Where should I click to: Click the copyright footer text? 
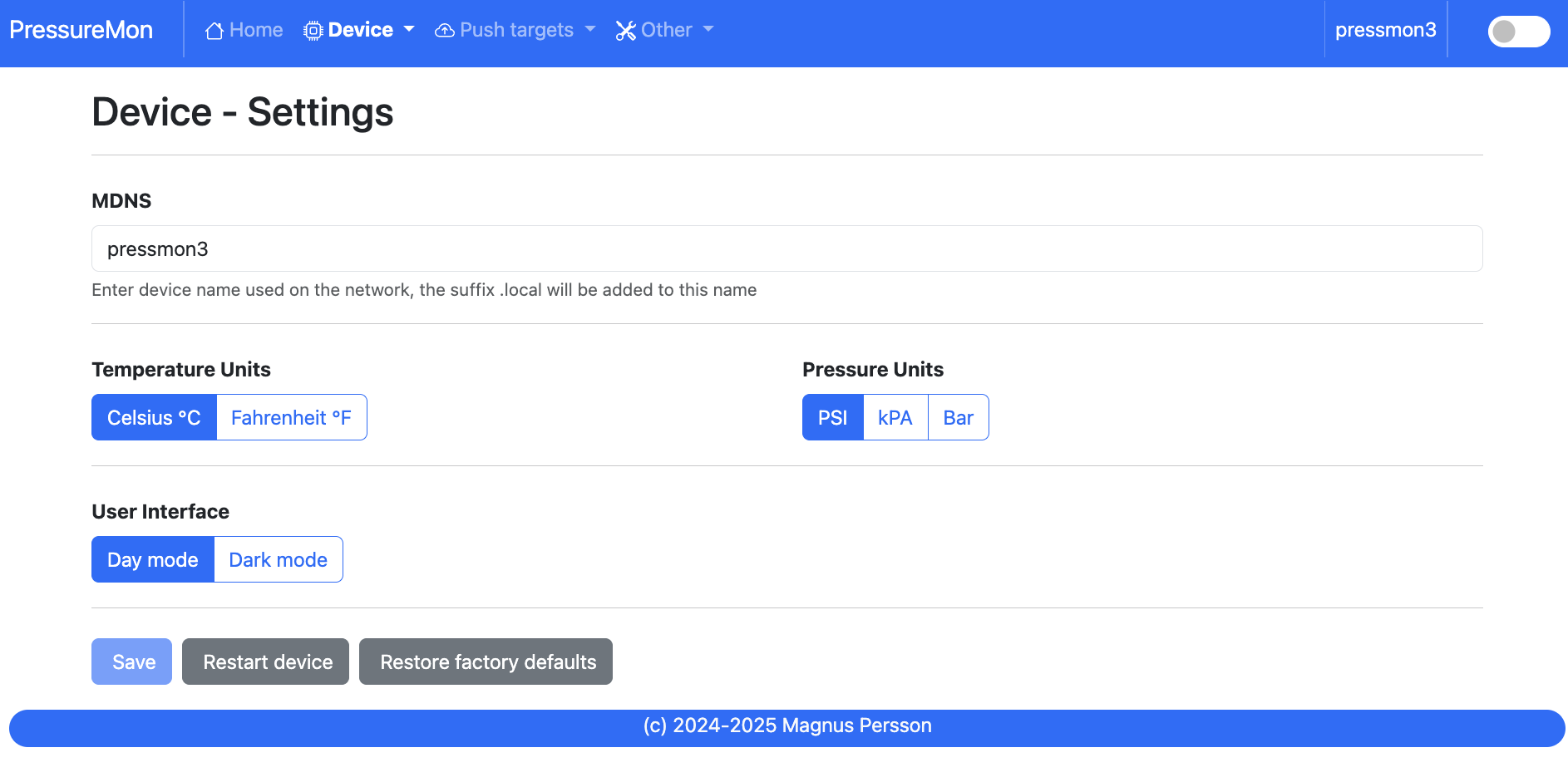click(787, 725)
